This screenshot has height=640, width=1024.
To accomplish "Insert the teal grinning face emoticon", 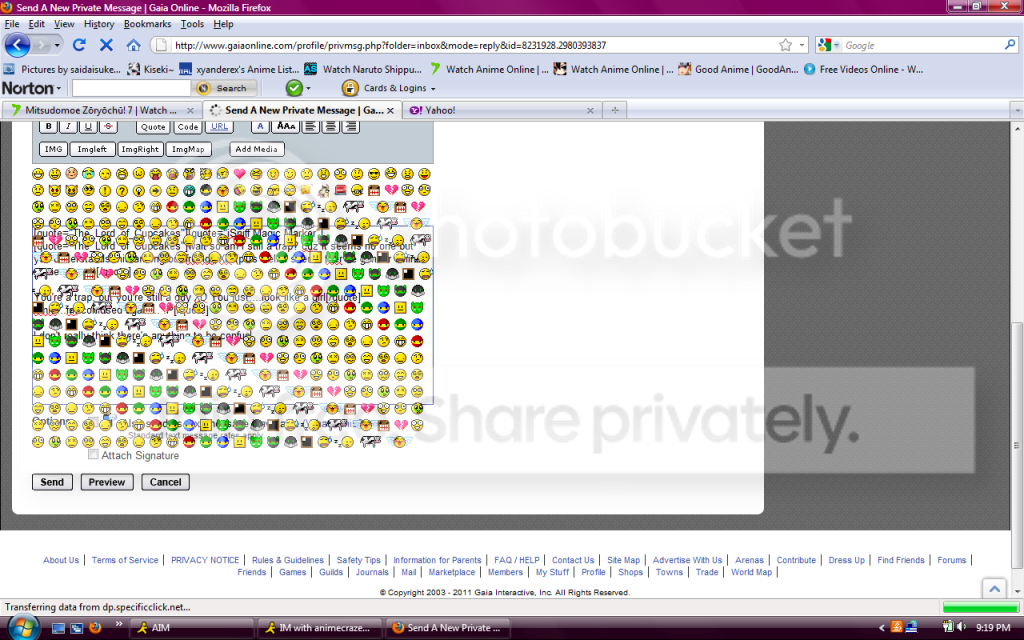I will 189,191.
